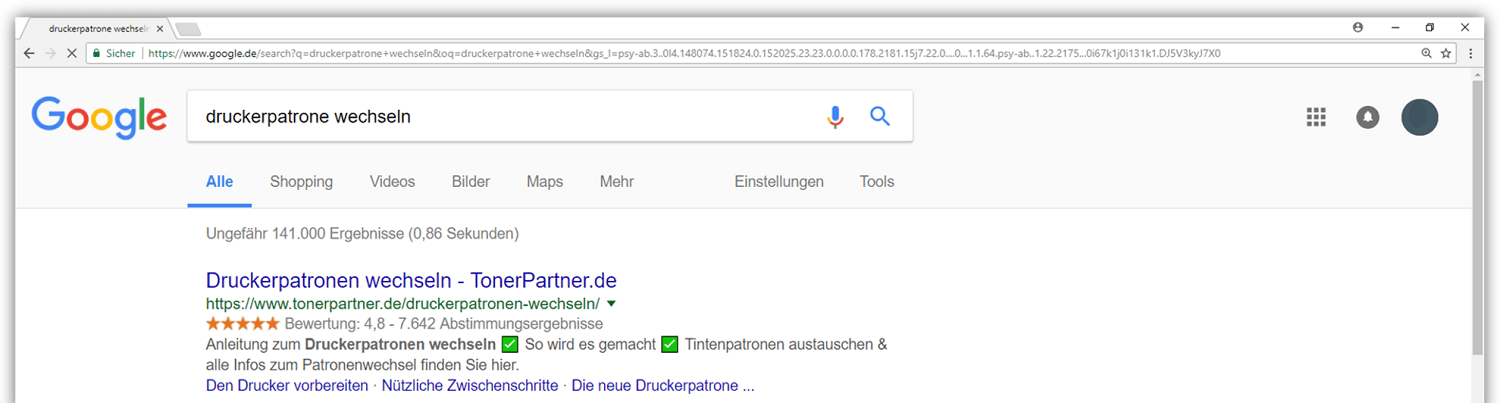Open the Den Drucker vorbereiten sitelink

click(x=287, y=386)
